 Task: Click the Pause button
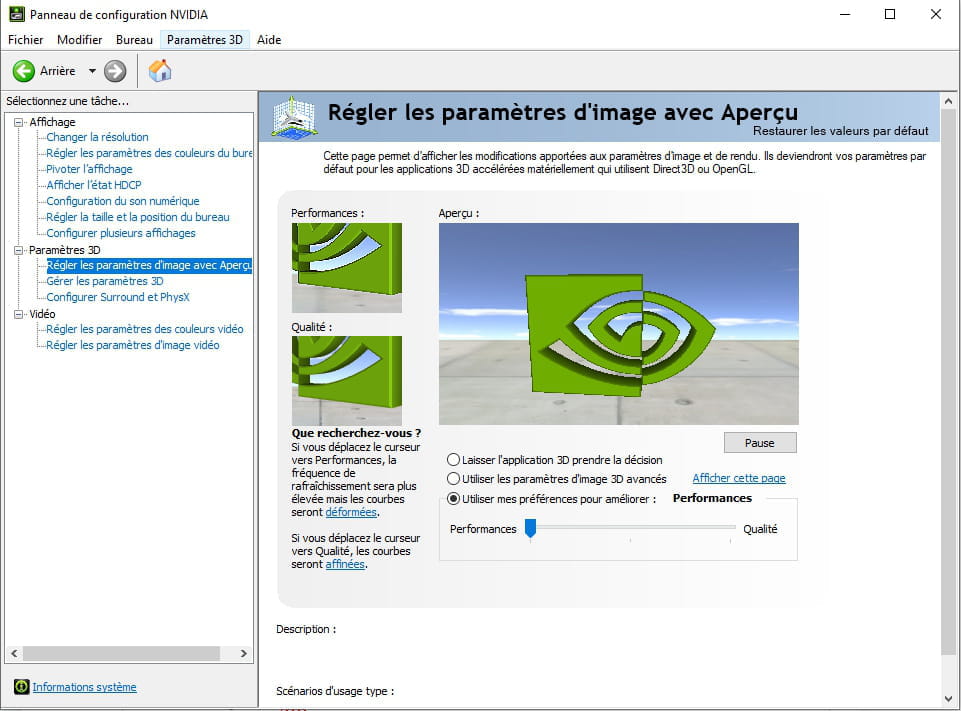pyautogui.click(x=760, y=443)
